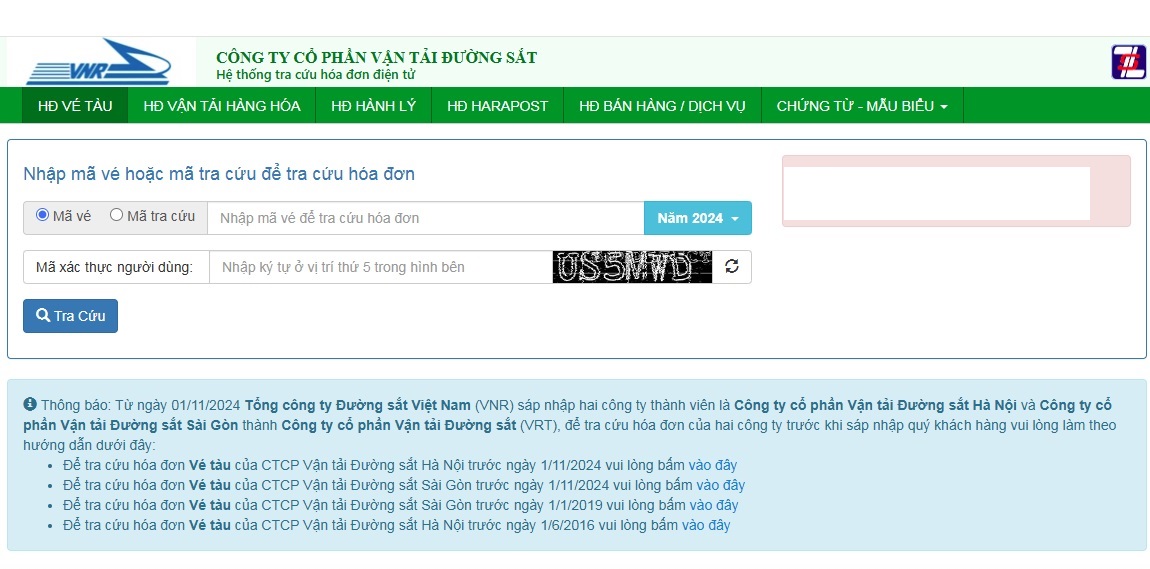This screenshot has height=569, width=1150.
Task: Open 'vào đây' link for Sài Gòn before 1/1/2019
Action: point(713,505)
